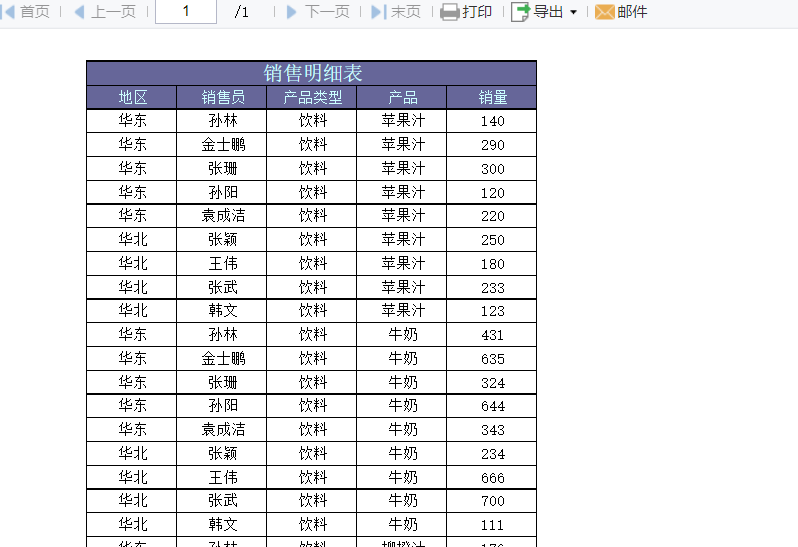Click the sales value 300
This screenshot has height=547, width=798.
(493, 169)
